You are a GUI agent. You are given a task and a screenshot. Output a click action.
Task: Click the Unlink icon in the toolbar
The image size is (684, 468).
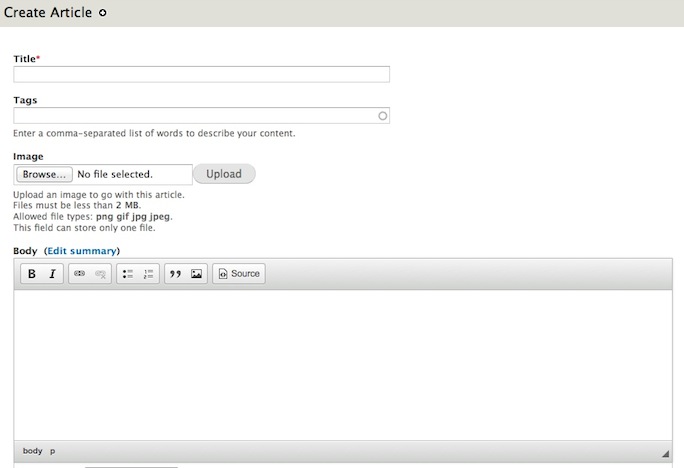click(x=100, y=273)
